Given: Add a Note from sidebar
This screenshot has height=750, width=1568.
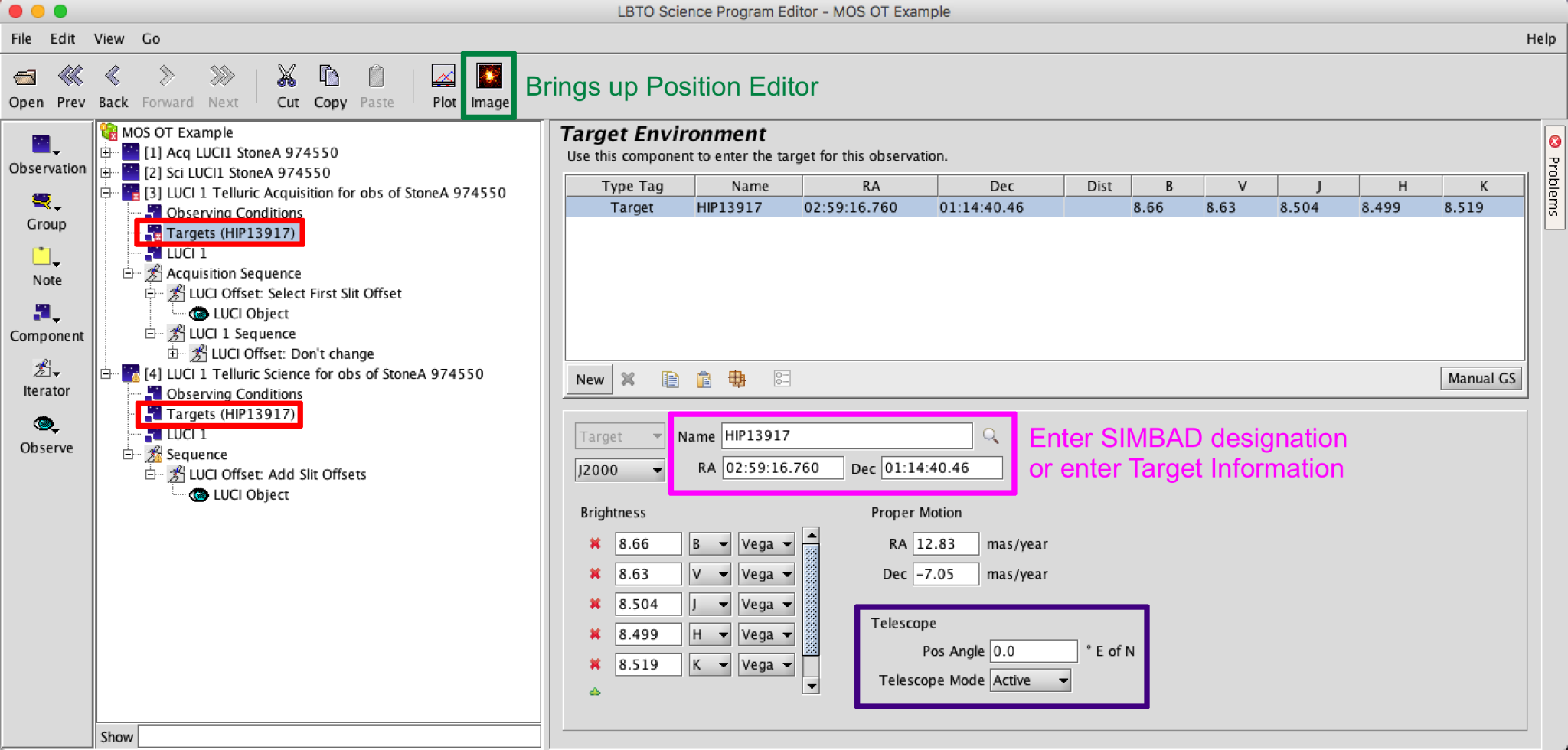Looking at the screenshot, I should [x=47, y=266].
